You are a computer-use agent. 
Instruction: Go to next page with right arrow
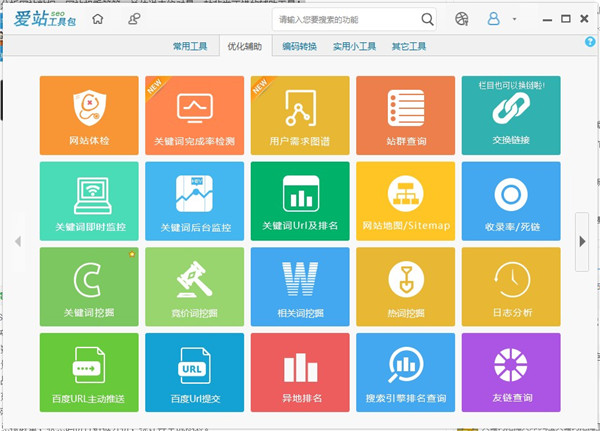[x=582, y=242]
